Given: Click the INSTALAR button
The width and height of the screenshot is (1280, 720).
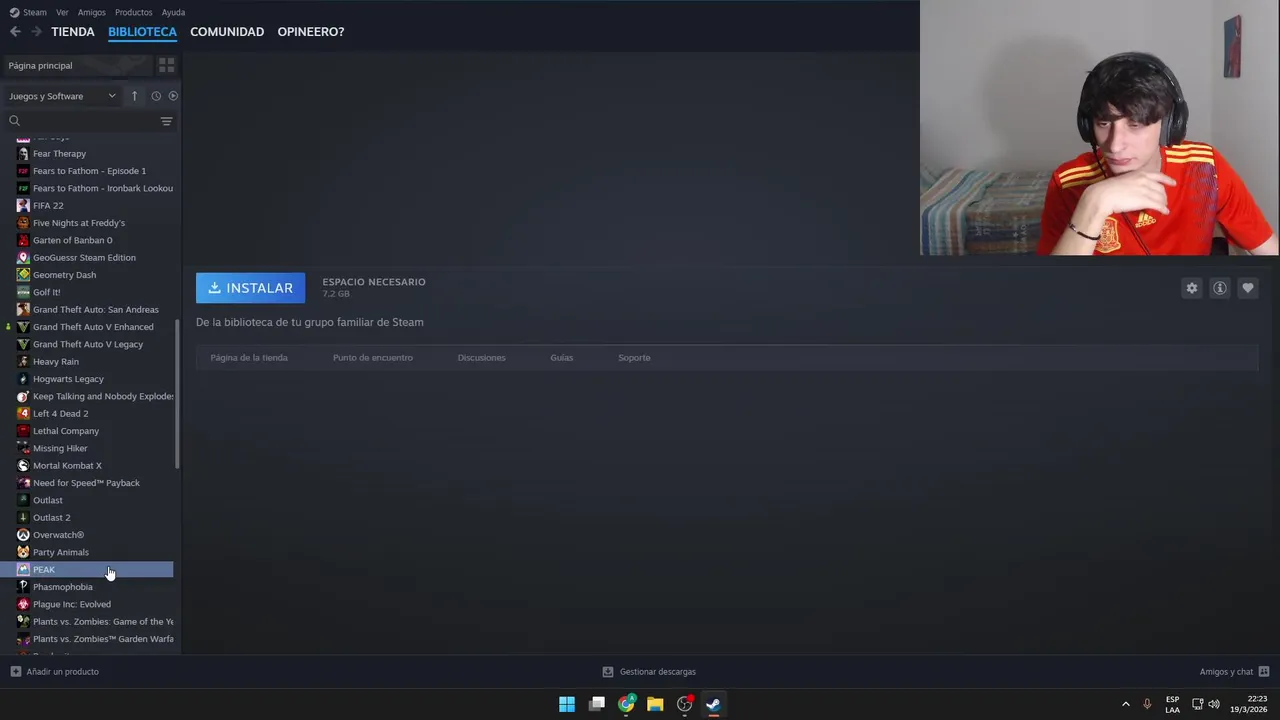Looking at the screenshot, I should coord(250,288).
